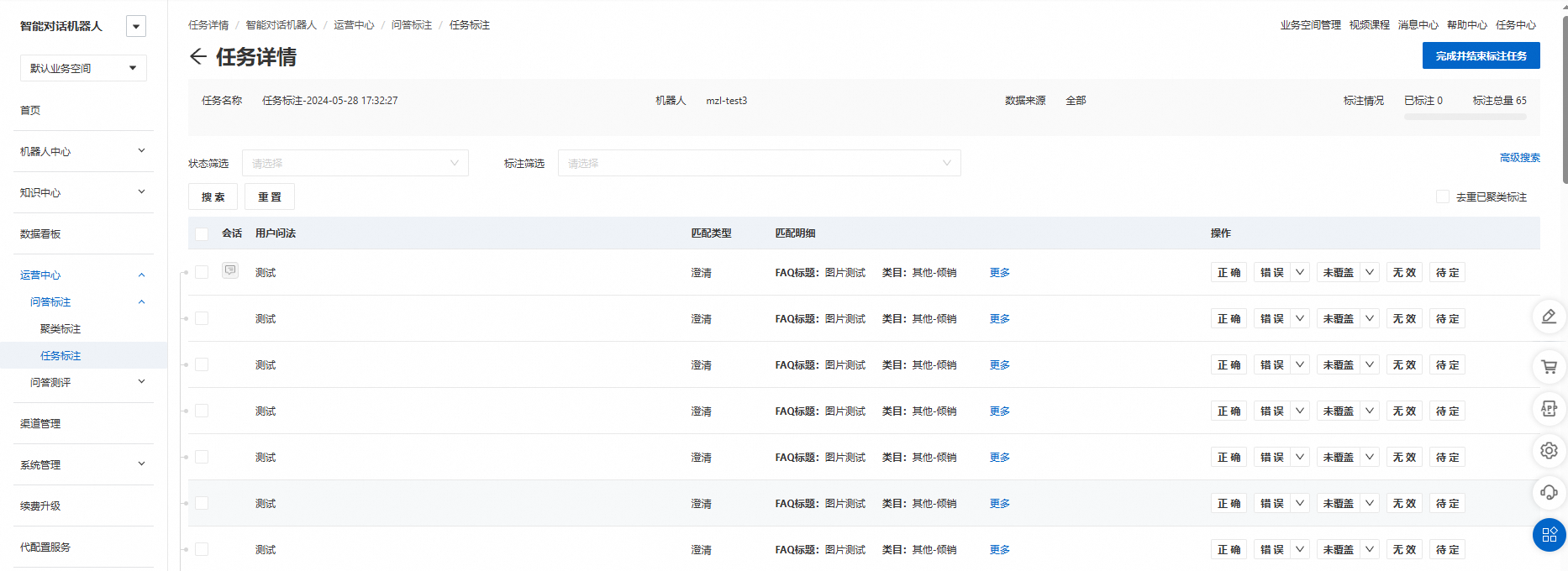Open the 标注筛选 select box

[760, 163]
